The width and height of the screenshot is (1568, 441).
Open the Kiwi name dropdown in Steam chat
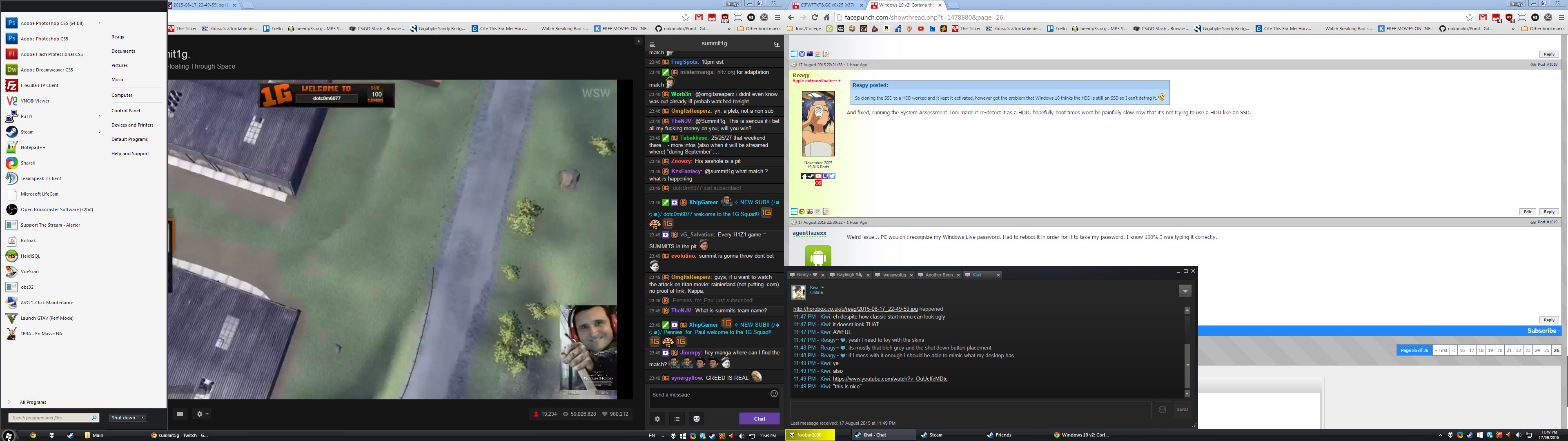click(822, 287)
